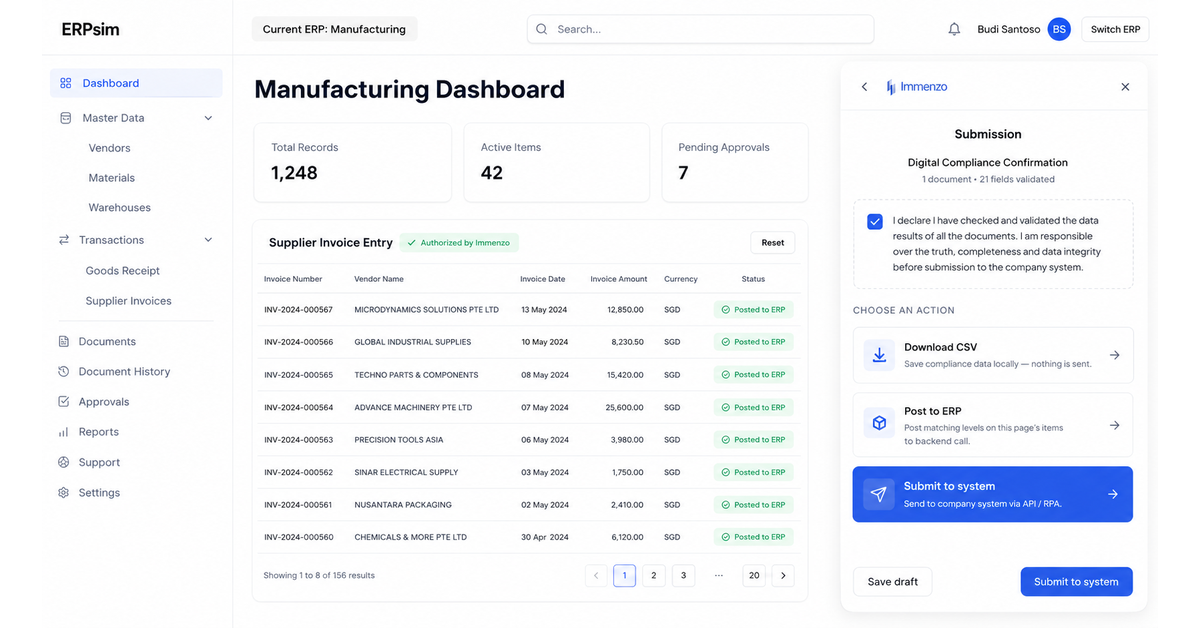The height and width of the screenshot is (628, 1200).
Task: Click the back arrow in Immenzo panel
Action: point(865,87)
